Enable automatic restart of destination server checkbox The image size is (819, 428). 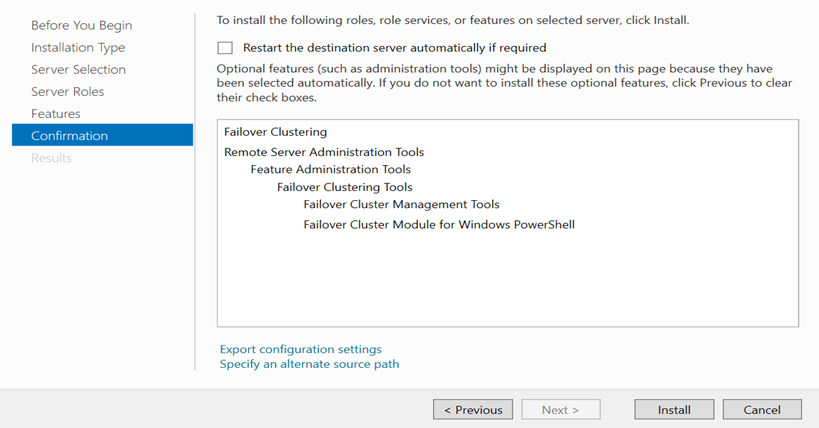[x=225, y=48]
